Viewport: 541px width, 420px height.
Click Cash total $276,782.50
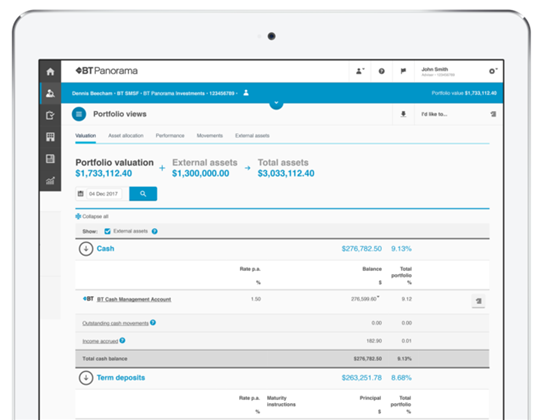pyautogui.click(x=362, y=248)
